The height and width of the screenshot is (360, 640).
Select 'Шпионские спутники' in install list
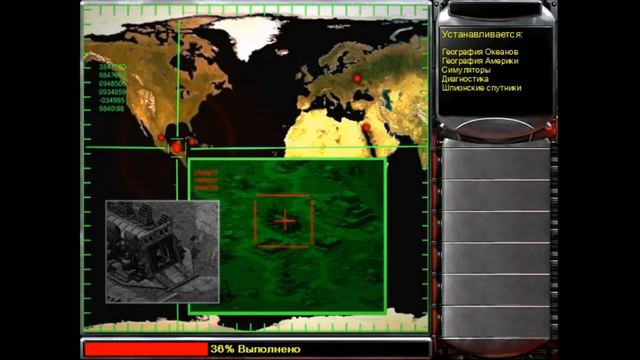(x=482, y=88)
